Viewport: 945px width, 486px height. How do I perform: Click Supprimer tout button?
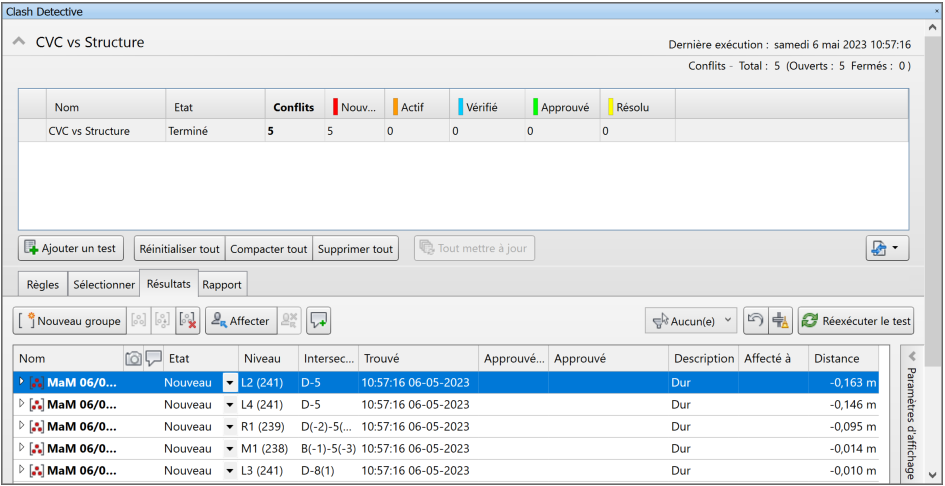click(356, 248)
